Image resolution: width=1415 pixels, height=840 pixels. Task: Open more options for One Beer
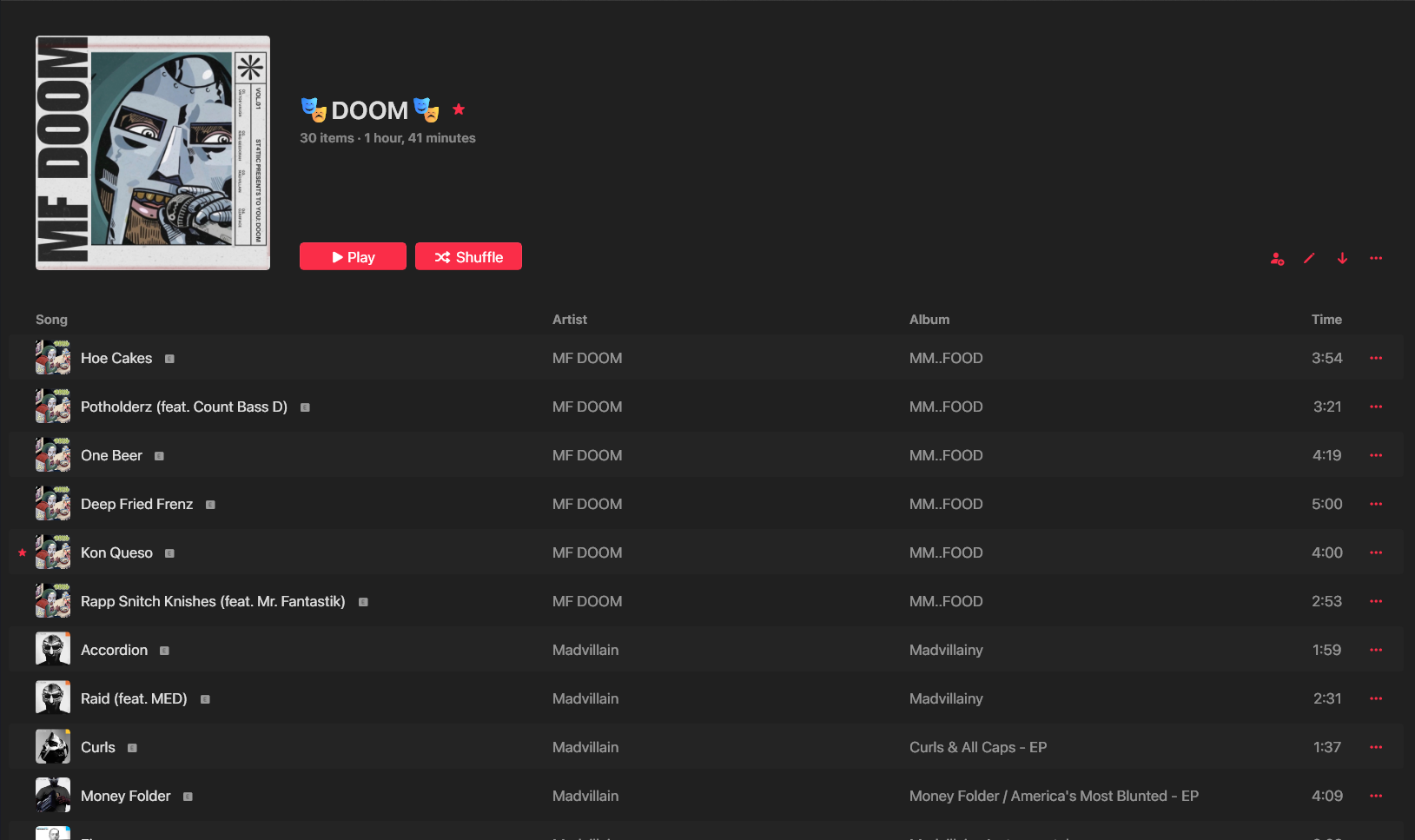1376,455
